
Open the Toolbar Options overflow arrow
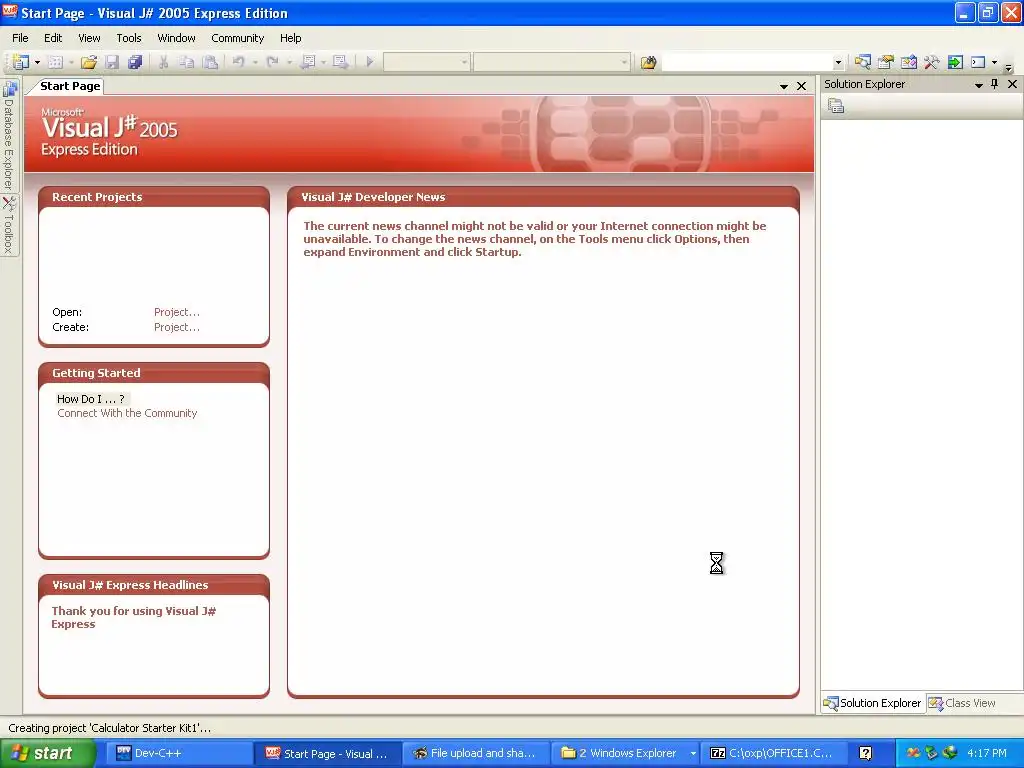[1009, 67]
